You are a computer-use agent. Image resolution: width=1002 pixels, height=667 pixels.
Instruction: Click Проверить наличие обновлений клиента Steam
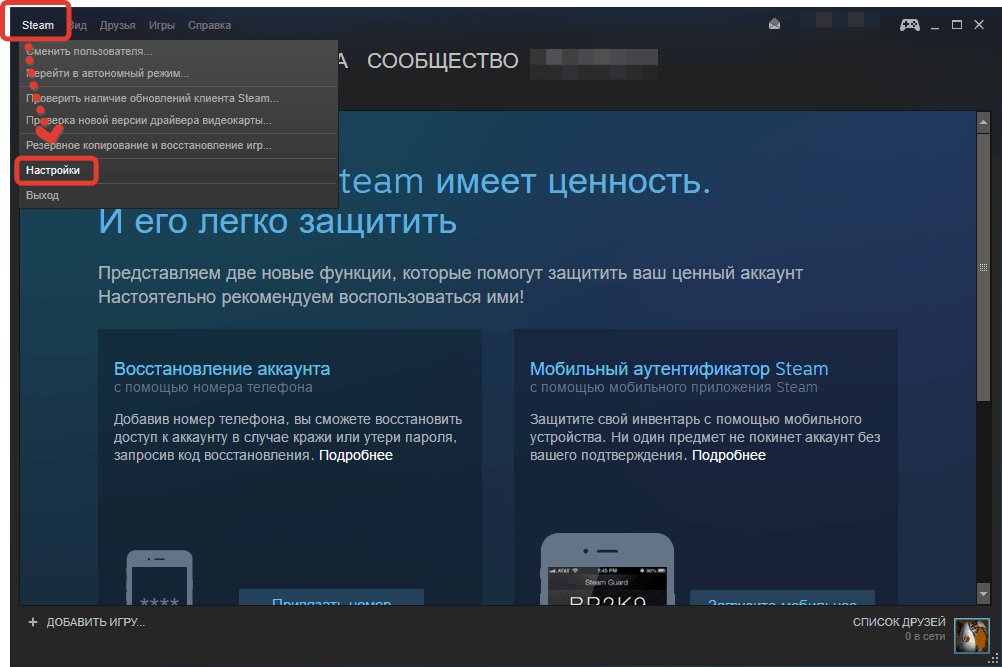(x=178, y=98)
